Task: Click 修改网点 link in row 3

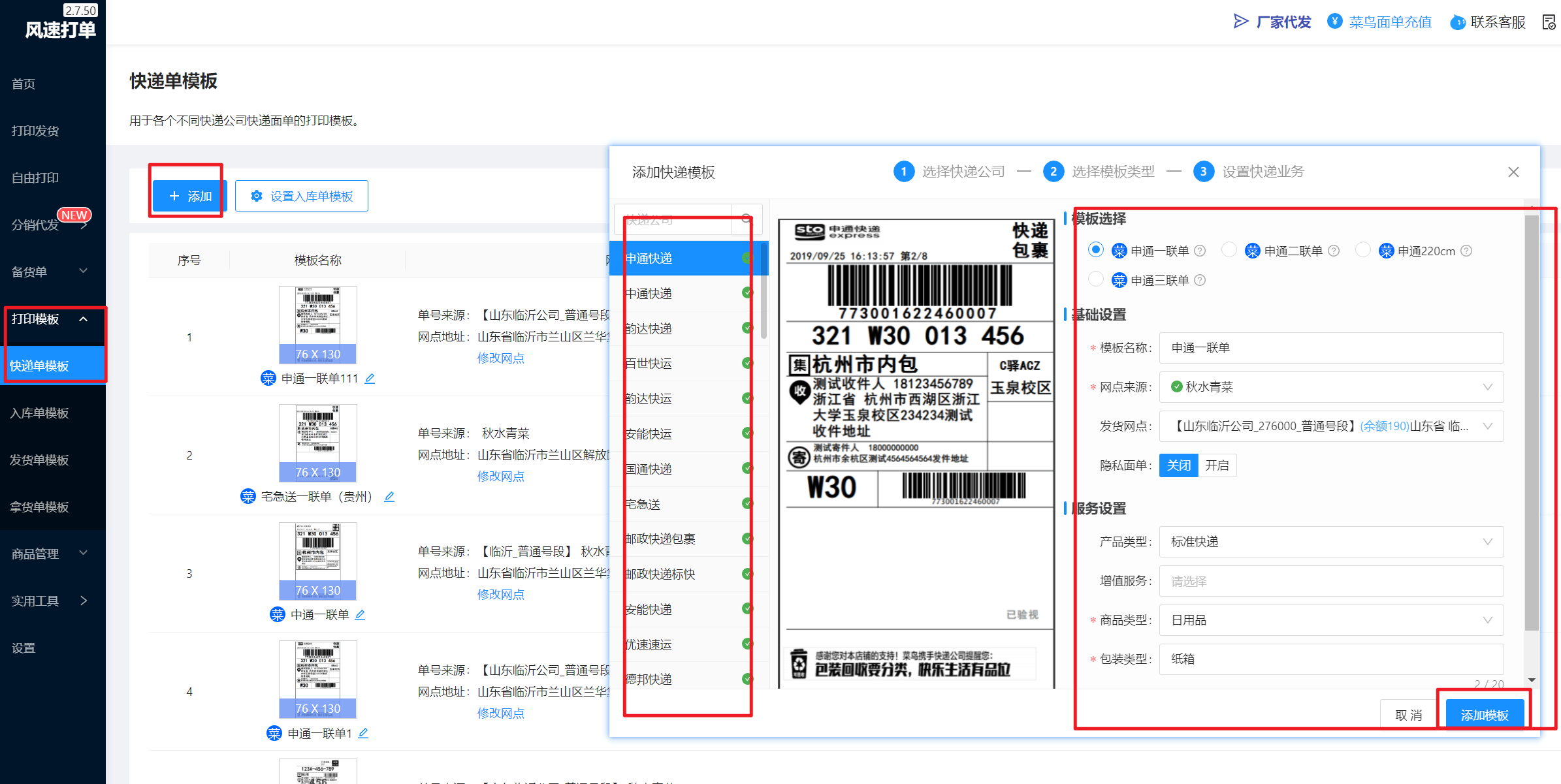Action: [501, 594]
